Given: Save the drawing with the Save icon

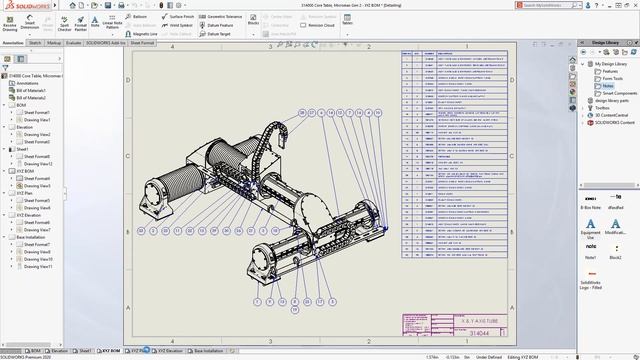Looking at the screenshot, I should (x=108, y=5).
